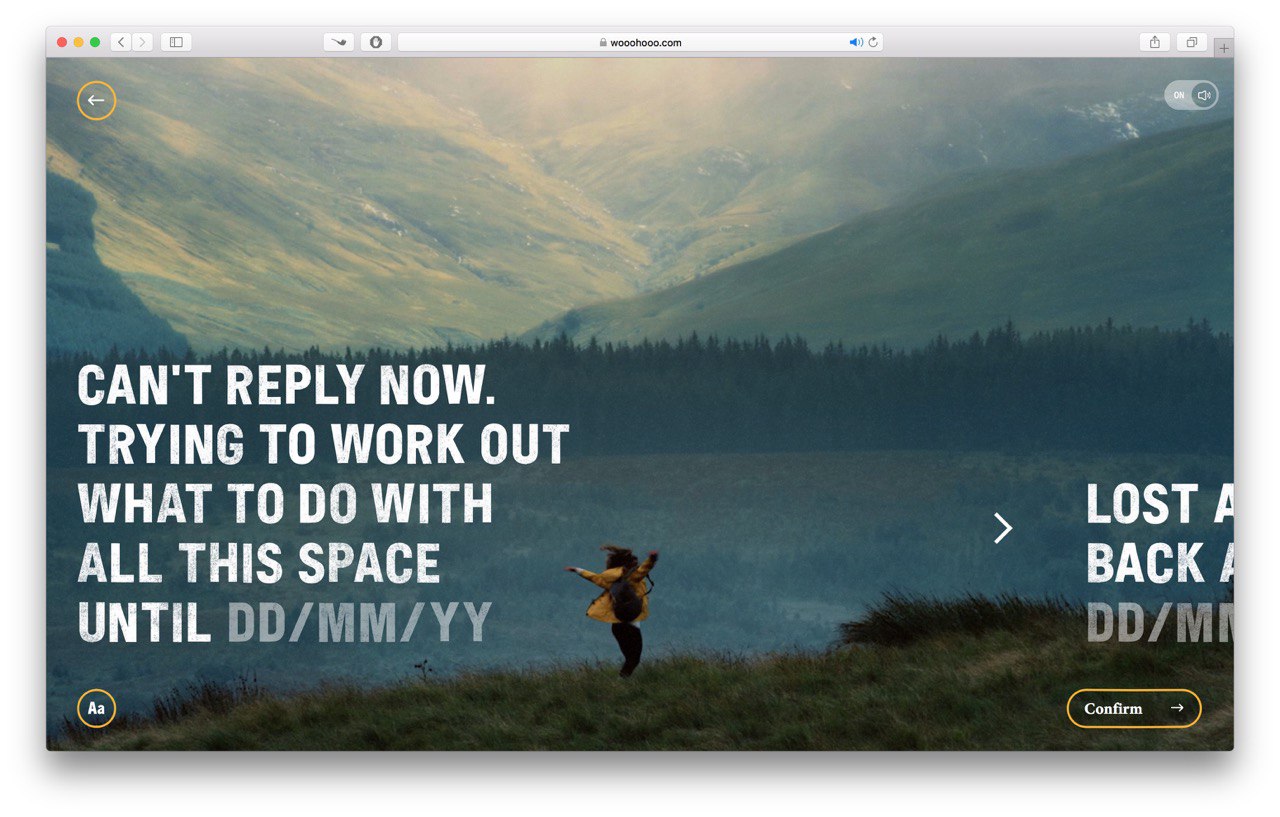Open the Aa font options button

96,709
